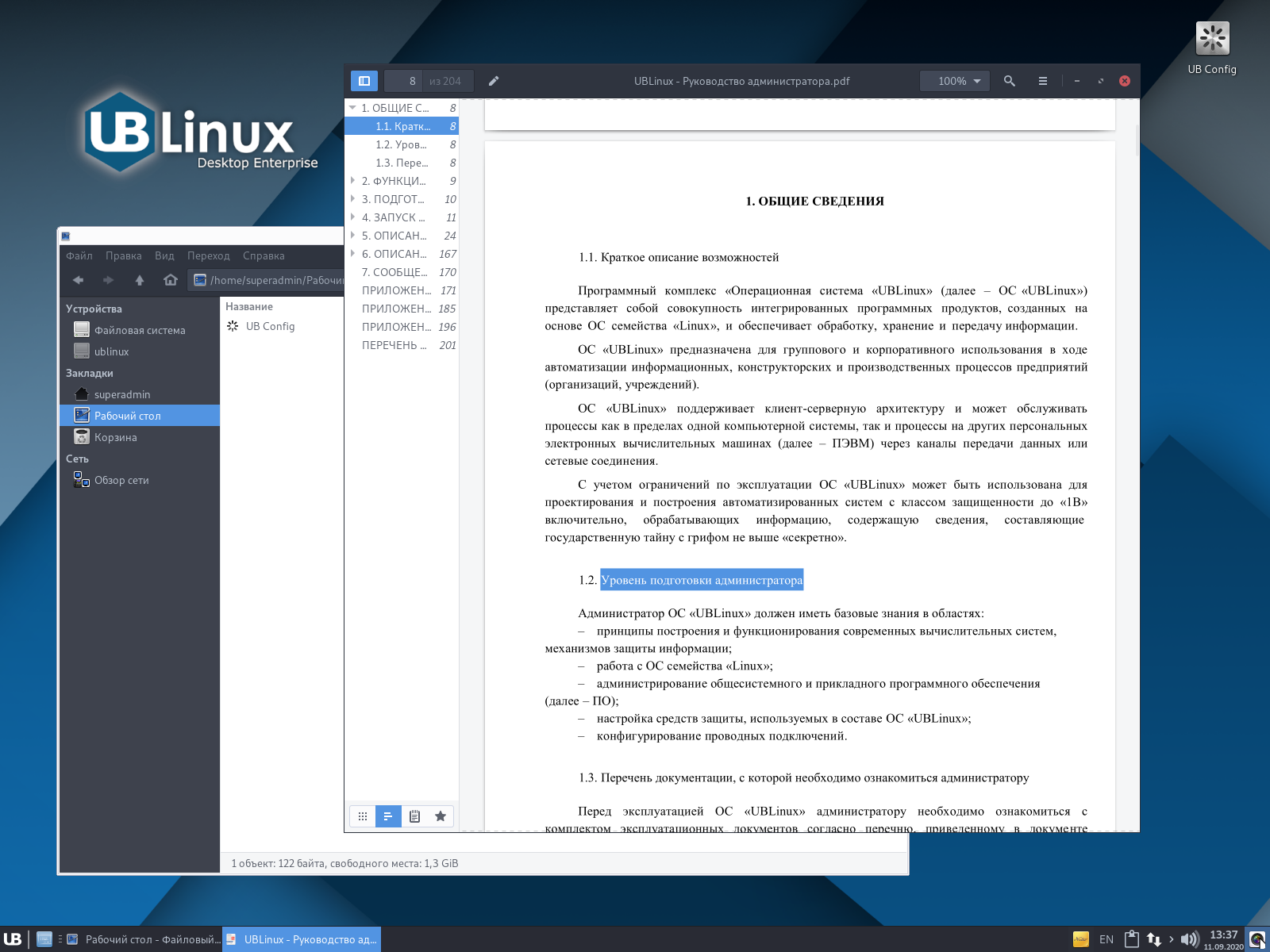Open 'superadmin' bookmark in sidebar
The width and height of the screenshot is (1270, 952).
click(140, 394)
